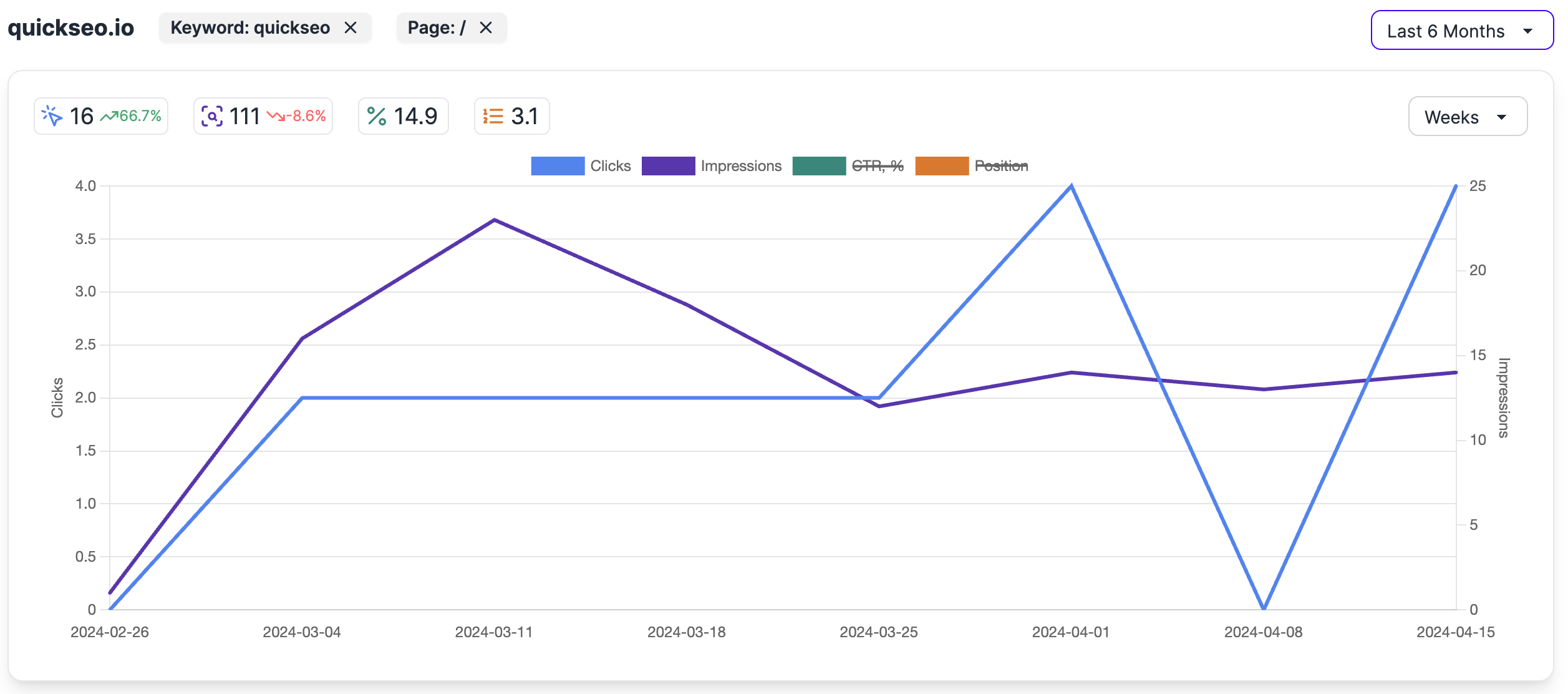Click the Impressions peak point on 2024-03-11

pos(494,220)
